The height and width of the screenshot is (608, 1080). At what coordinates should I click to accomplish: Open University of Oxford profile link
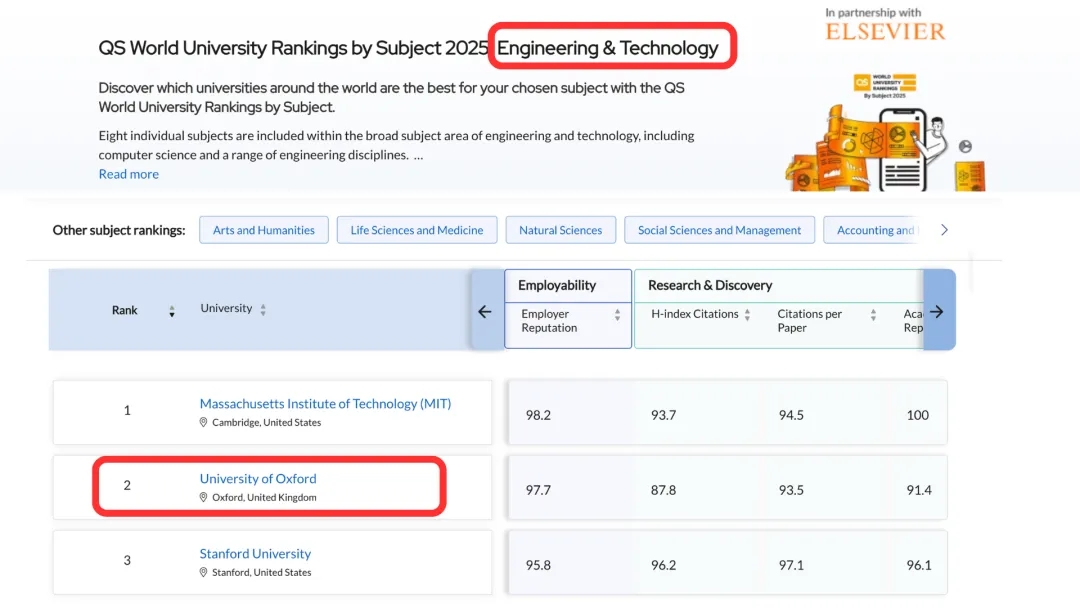pyautogui.click(x=258, y=479)
